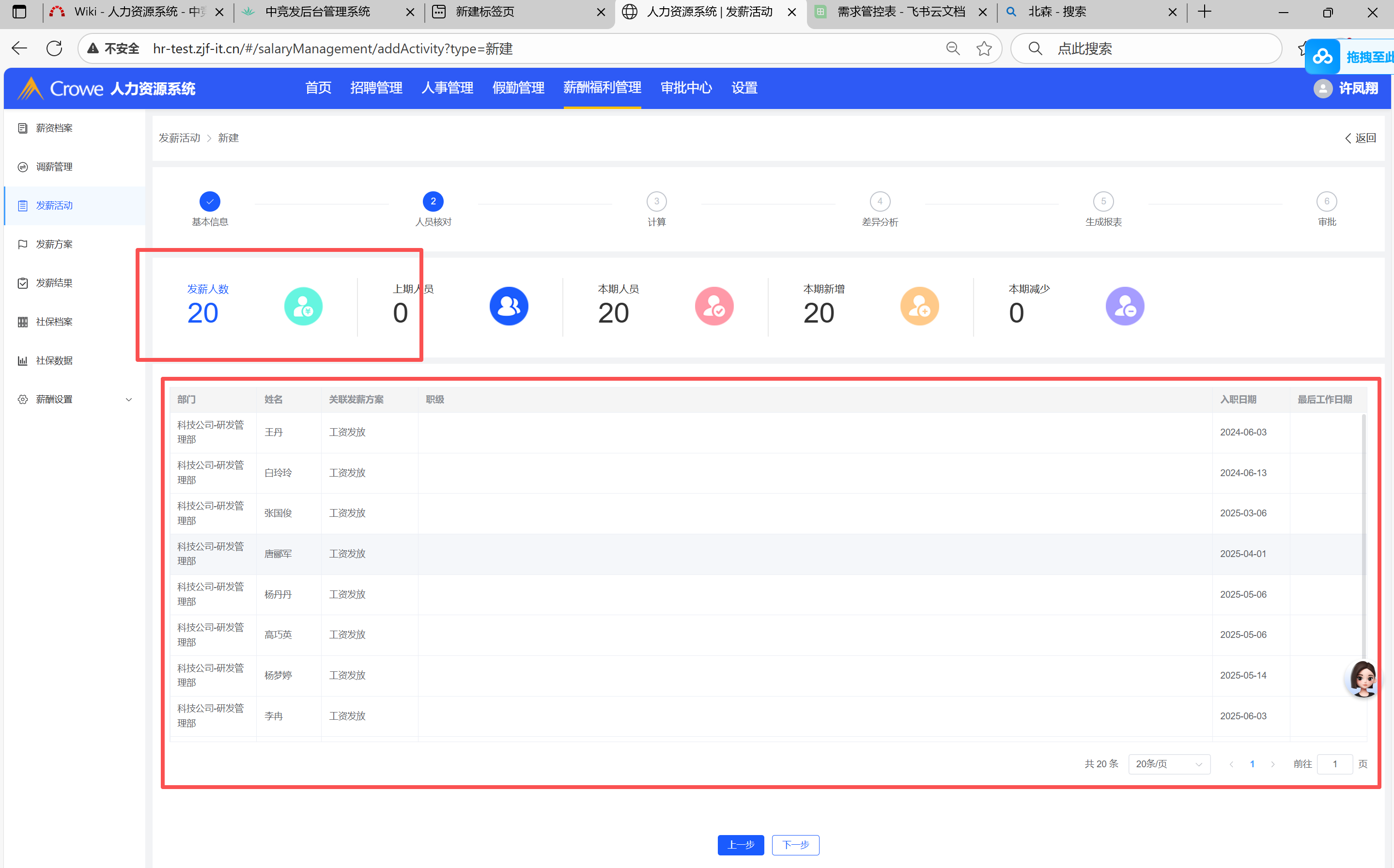Select 社保档案 in the sidebar
Screen dimensions: 1394x868
(54, 322)
